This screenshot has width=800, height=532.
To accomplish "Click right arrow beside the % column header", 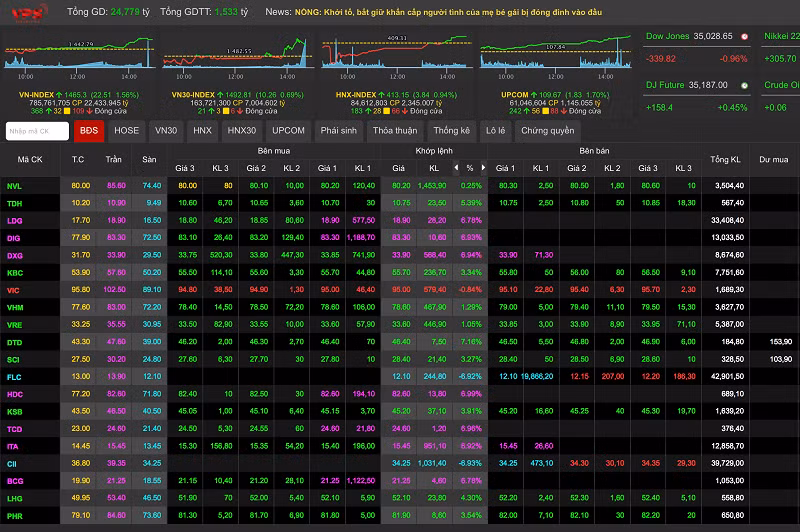I will pyautogui.click(x=484, y=168).
